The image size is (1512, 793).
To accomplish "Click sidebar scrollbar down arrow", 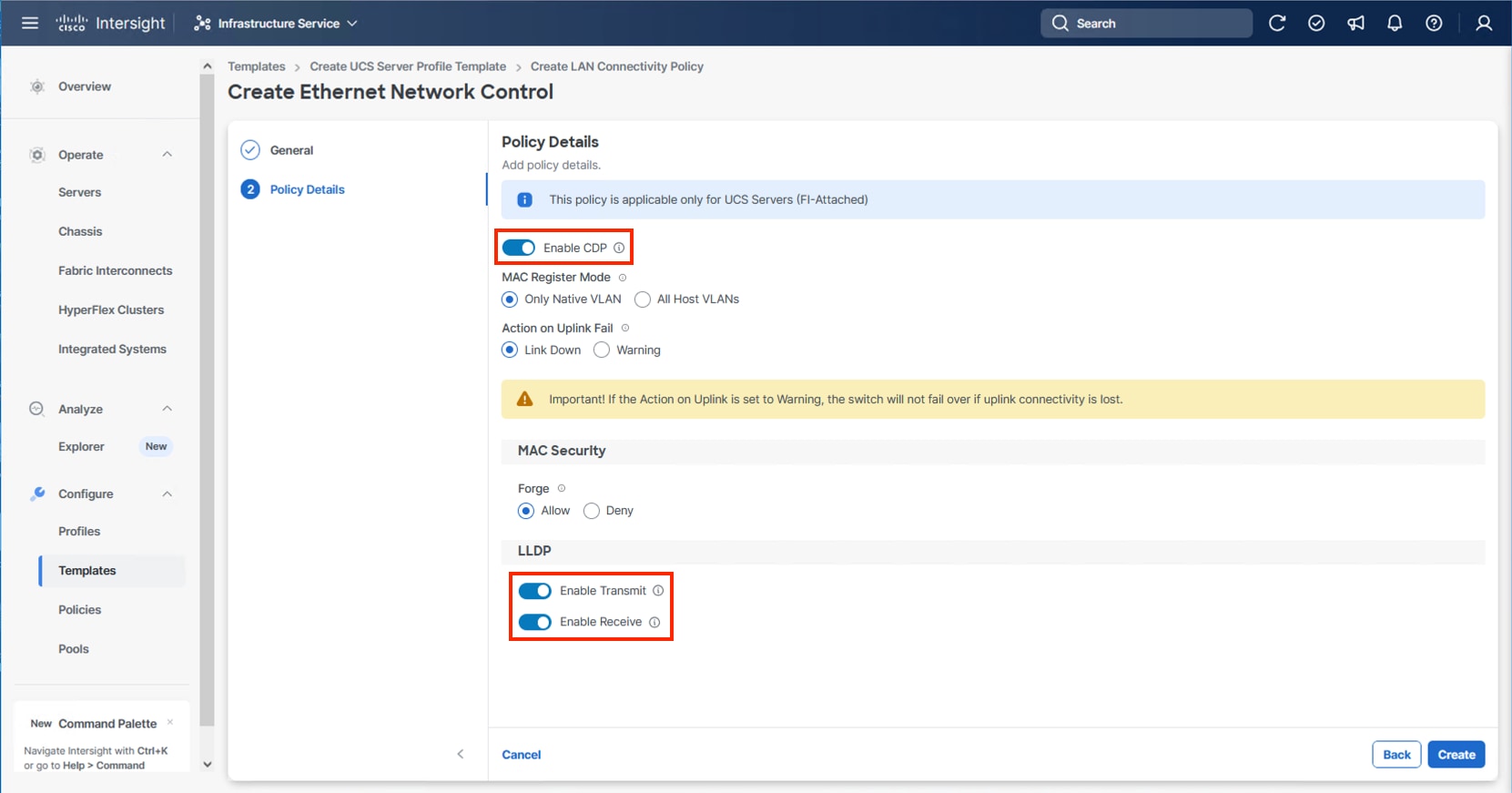I will click(208, 765).
